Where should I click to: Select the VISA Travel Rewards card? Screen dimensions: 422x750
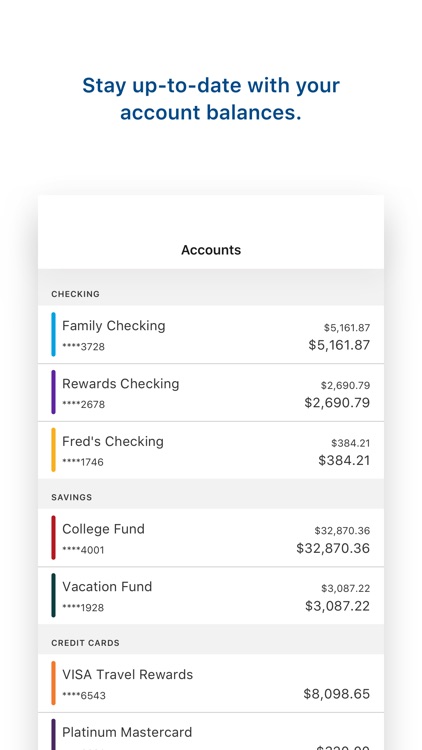pos(211,683)
